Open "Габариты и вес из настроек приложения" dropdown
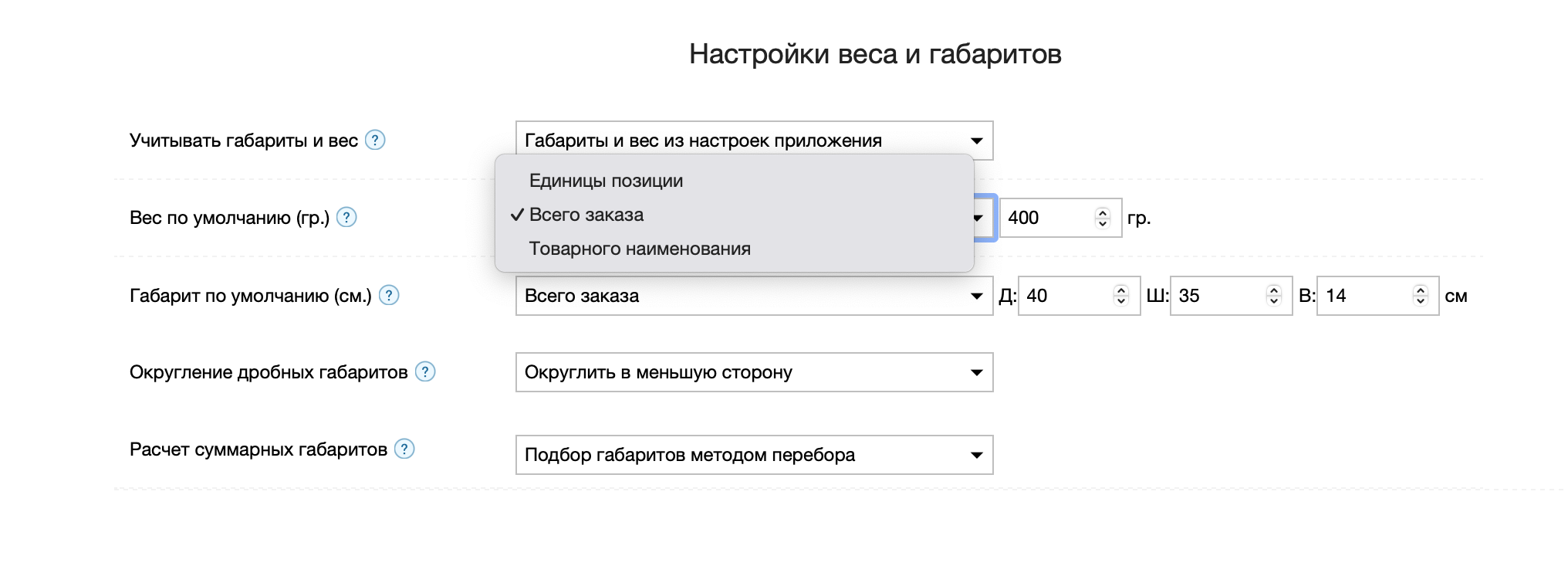 point(753,141)
